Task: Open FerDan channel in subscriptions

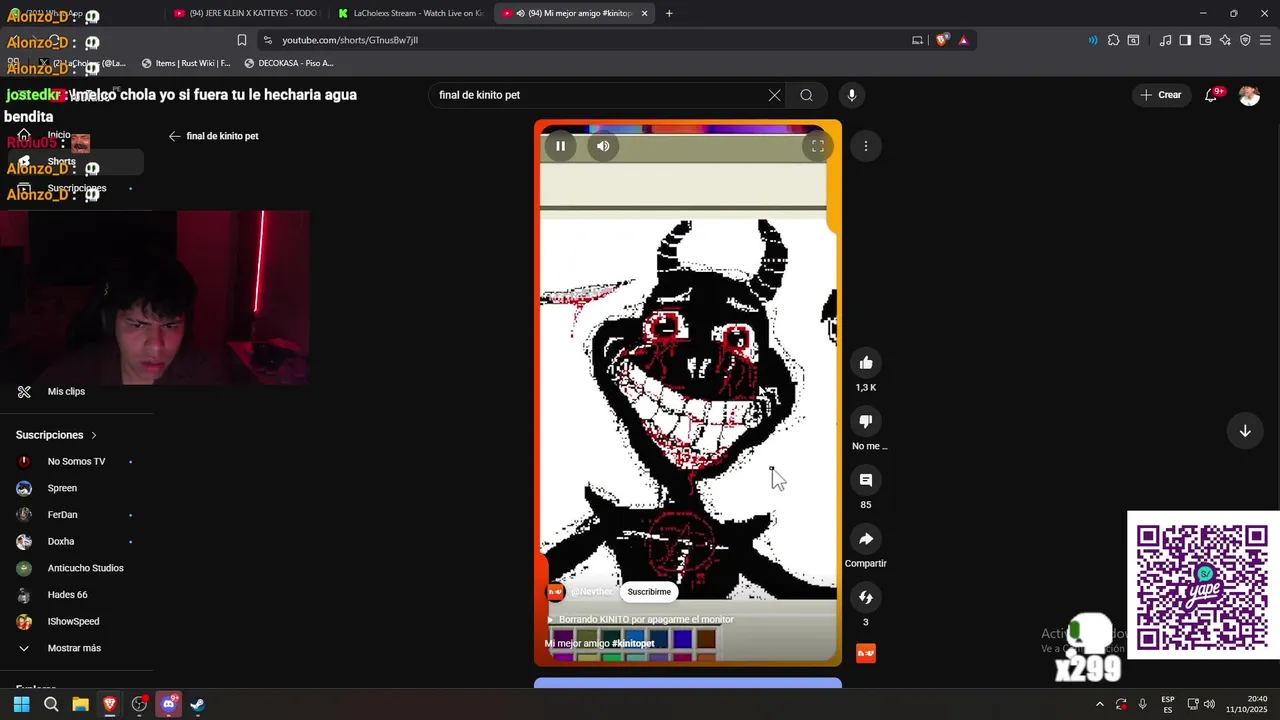Action: coord(62,515)
